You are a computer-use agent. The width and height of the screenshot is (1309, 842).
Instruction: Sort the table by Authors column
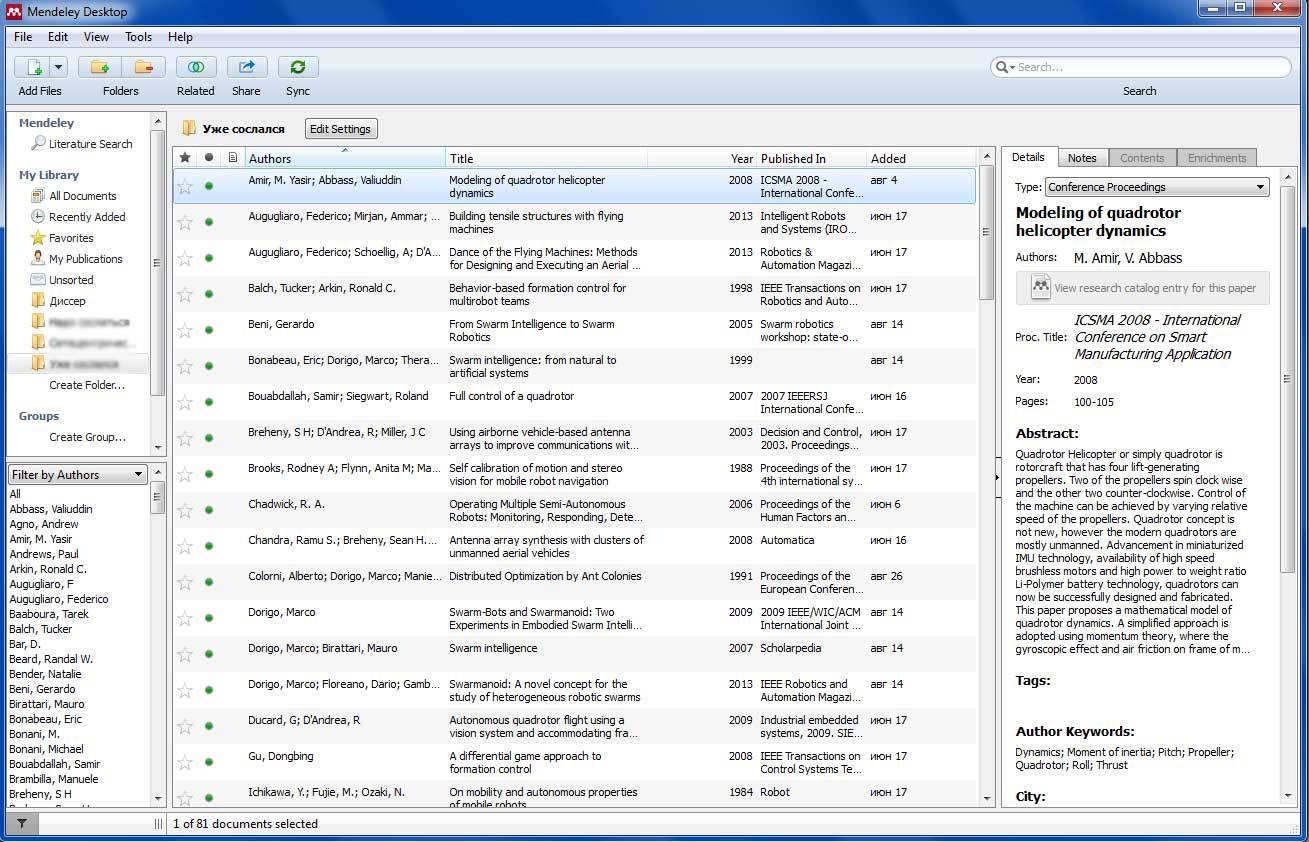point(345,158)
